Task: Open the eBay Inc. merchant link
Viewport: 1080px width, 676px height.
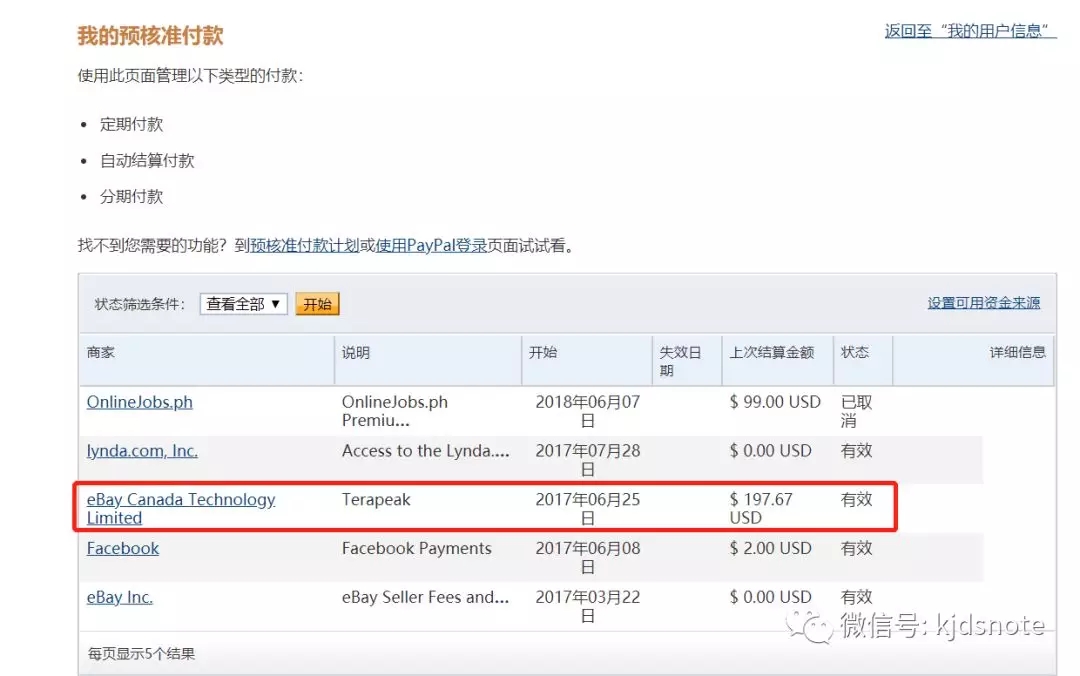Action: [120, 597]
